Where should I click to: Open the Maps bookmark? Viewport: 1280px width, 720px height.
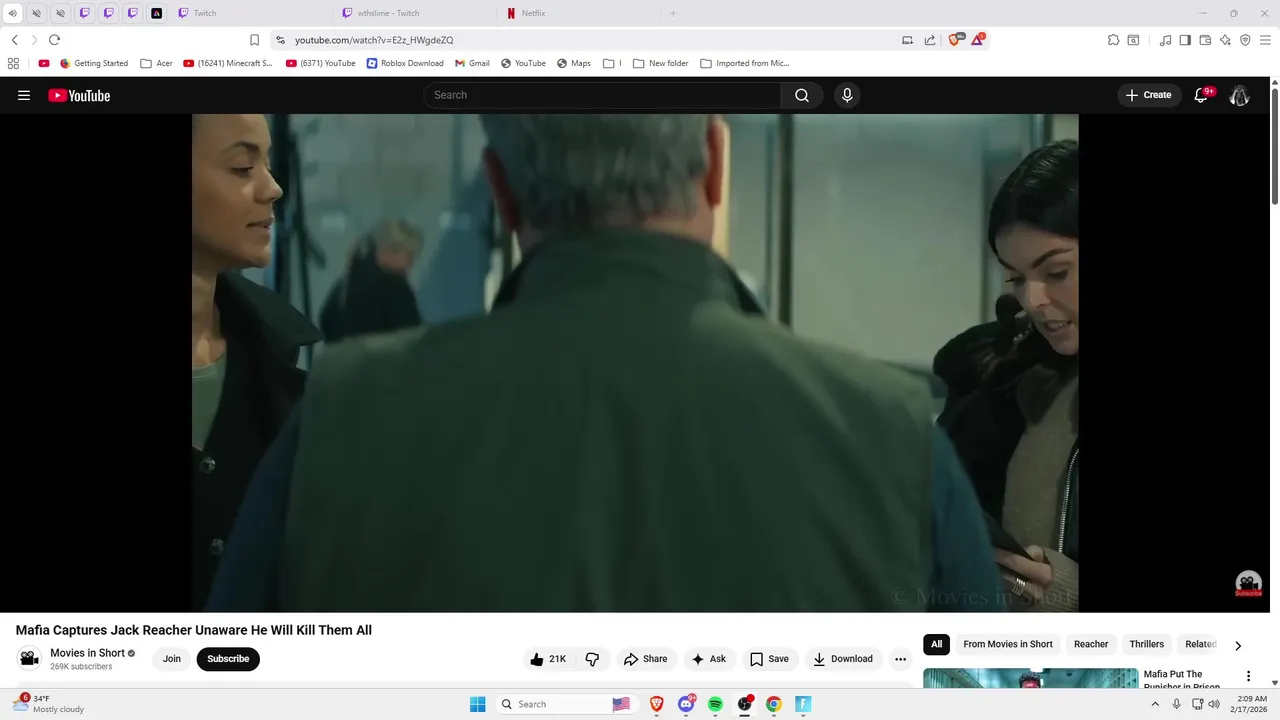pos(573,63)
